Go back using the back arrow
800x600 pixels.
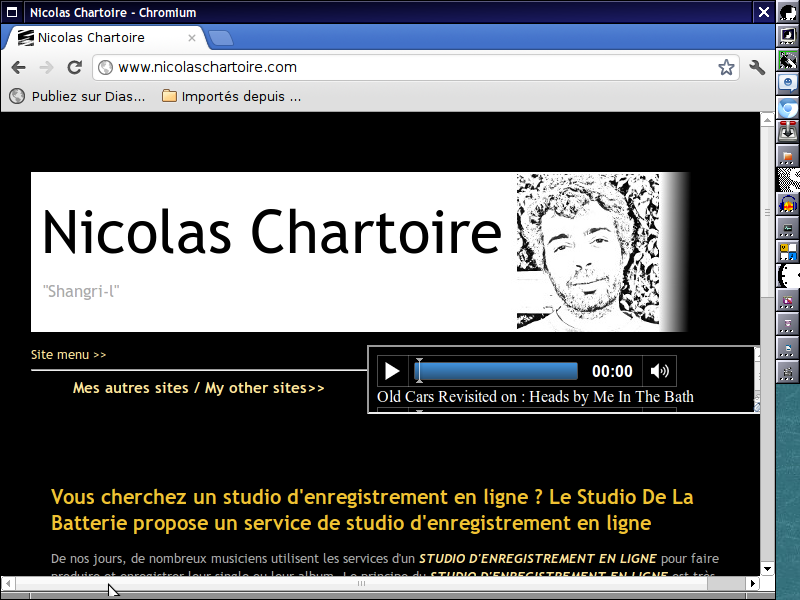click(18, 67)
